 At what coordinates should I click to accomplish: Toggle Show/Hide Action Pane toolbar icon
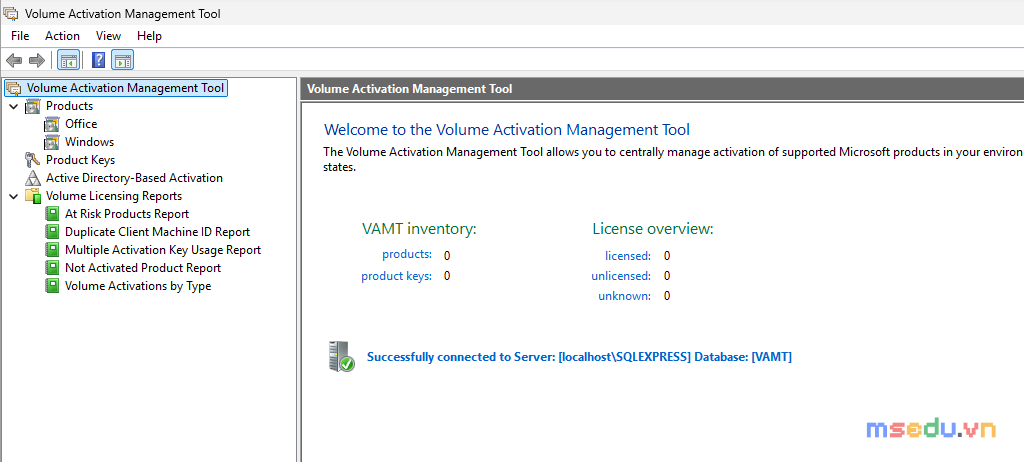point(123,61)
